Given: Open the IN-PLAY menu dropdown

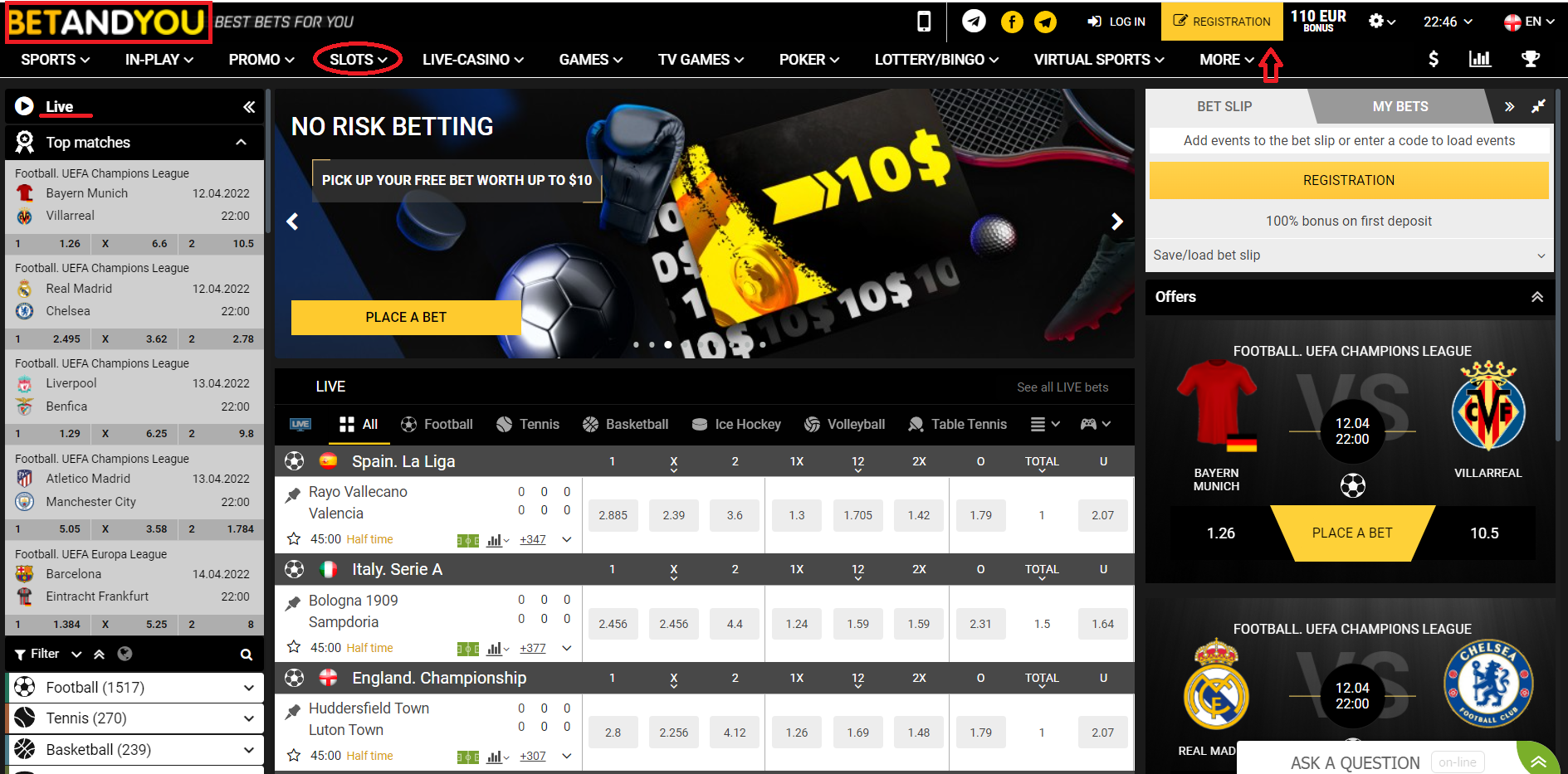Looking at the screenshot, I should point(159,60).
